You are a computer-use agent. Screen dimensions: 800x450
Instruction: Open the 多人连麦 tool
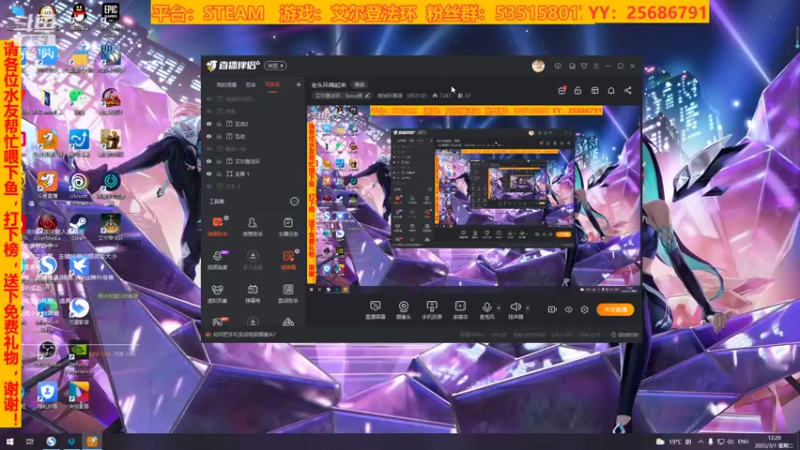pos(253,260)
